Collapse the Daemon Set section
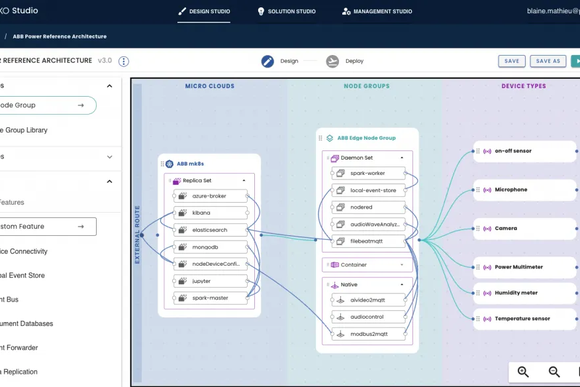The width and height of the screenshot is (580, 387). pyautogui.click(x=402, y=158)
